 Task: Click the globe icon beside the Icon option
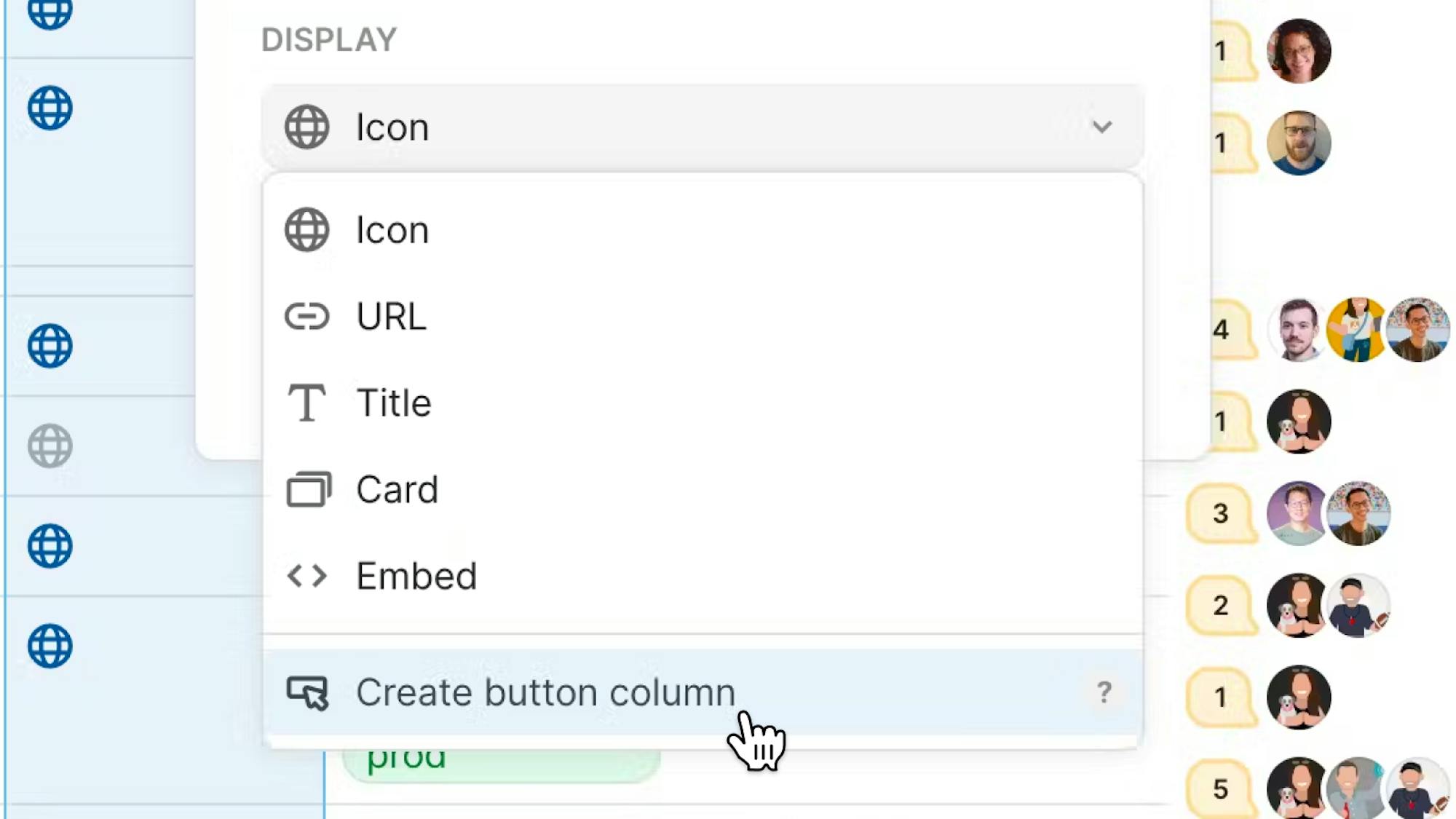tap(306, 230)
